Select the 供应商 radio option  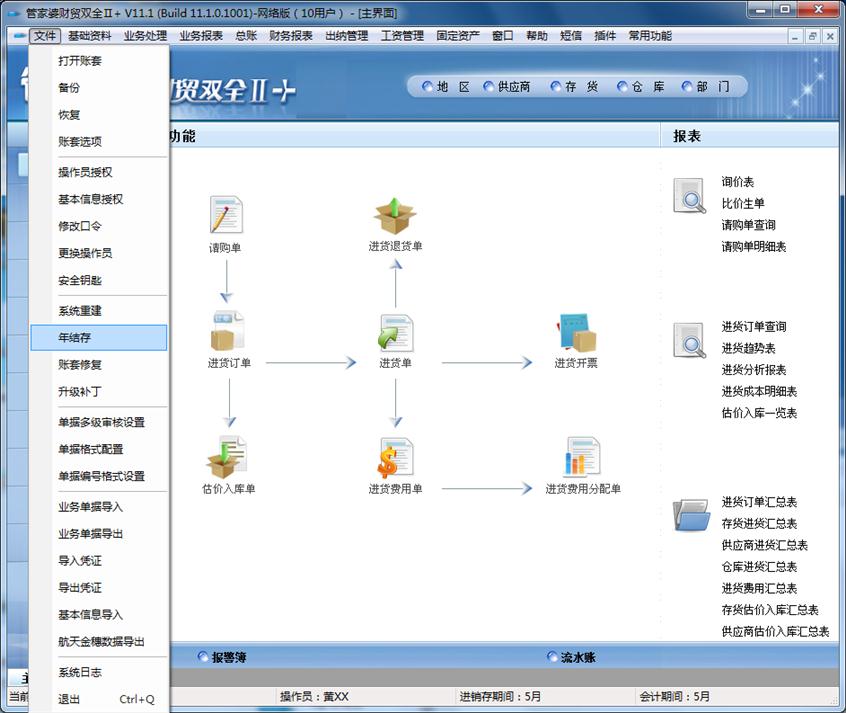[489, 87]
